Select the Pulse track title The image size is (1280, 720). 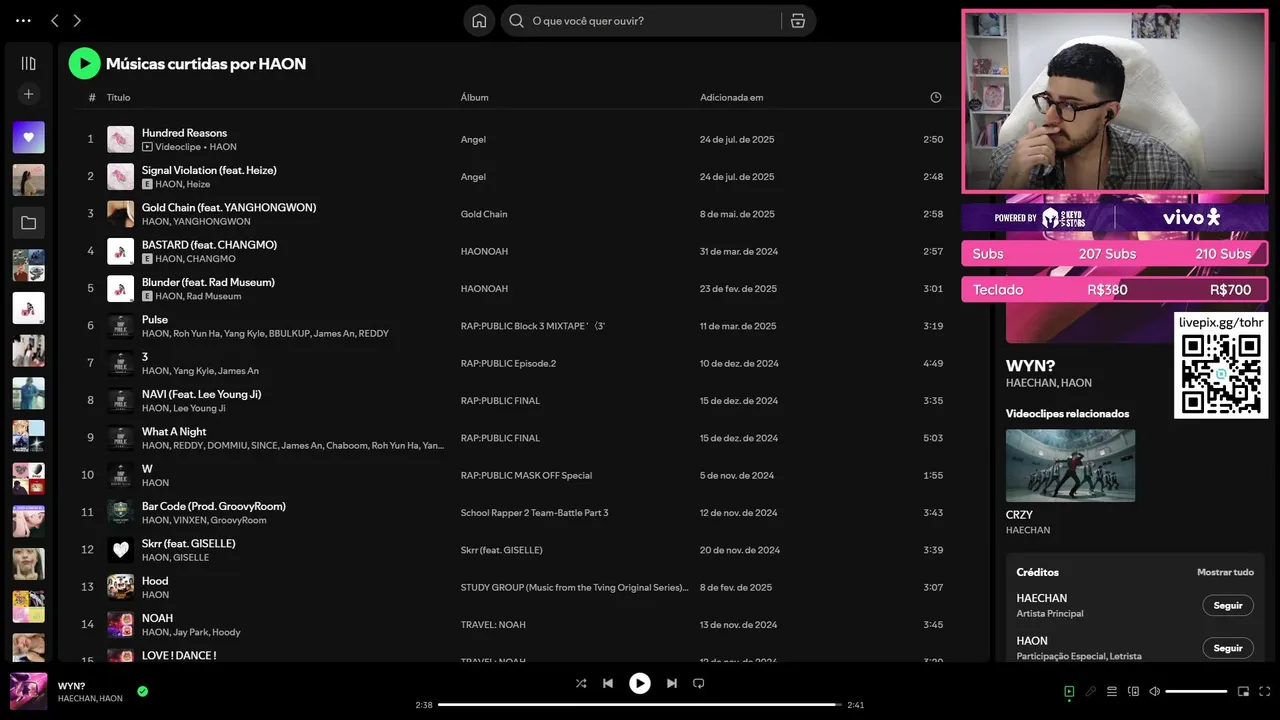(155, 319)
